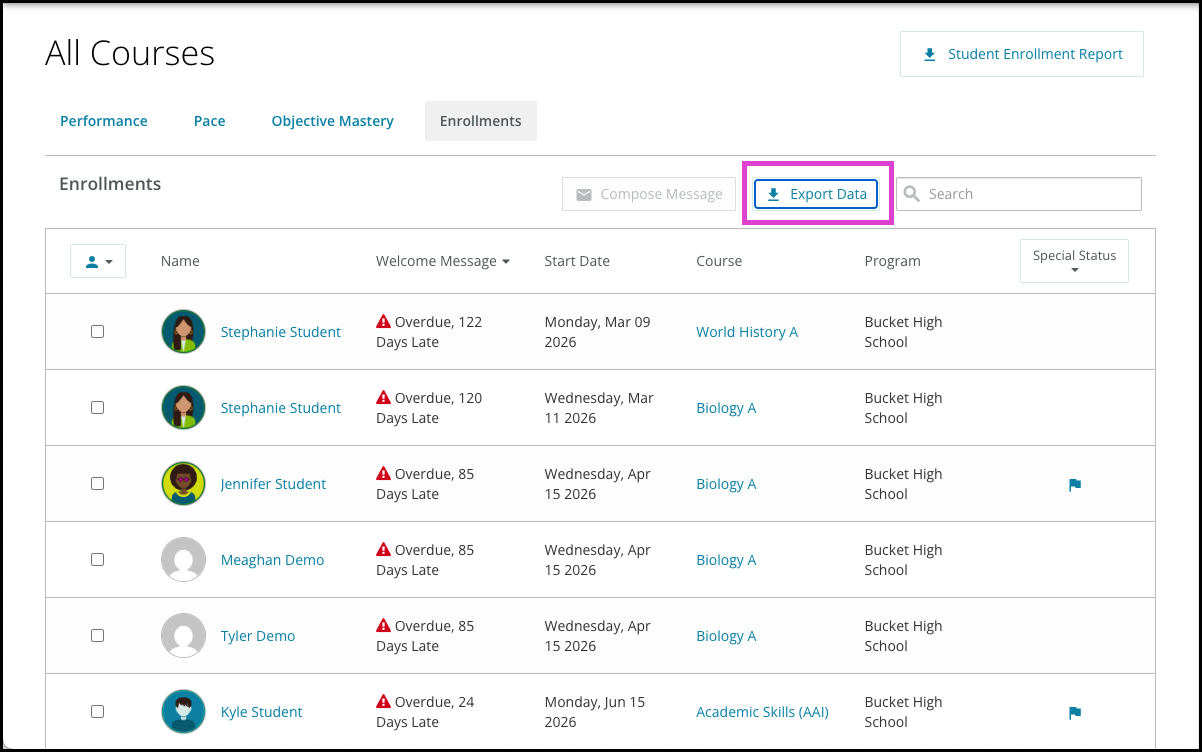Switch to the Pace tab
This screenshot has height=752, width=1202.
[209, 121]
